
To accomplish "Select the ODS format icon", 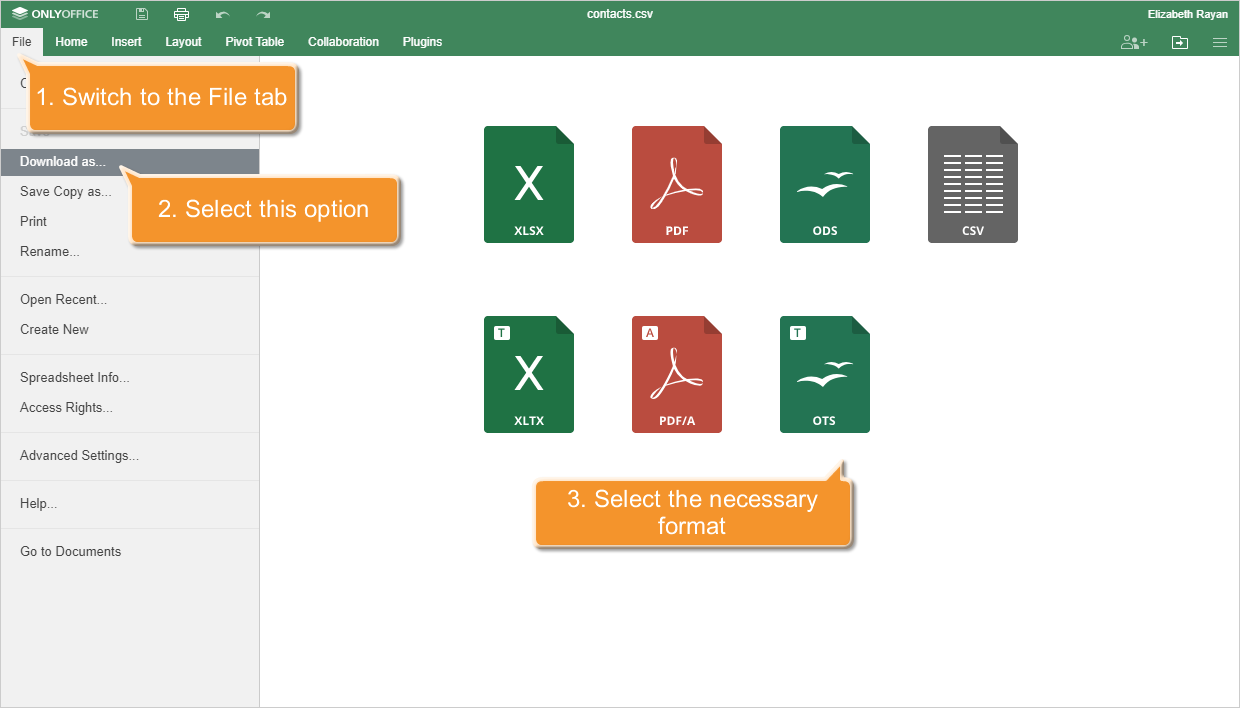I will point(824,184).
